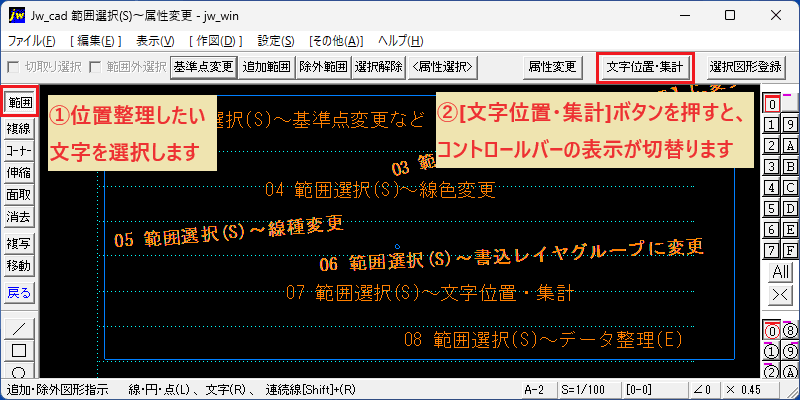The width and height of the screenshot is (800, 400).
Task: Toggle the 切取り選択 checkbox
Action: pyautogui.click(x=13, y=67)
